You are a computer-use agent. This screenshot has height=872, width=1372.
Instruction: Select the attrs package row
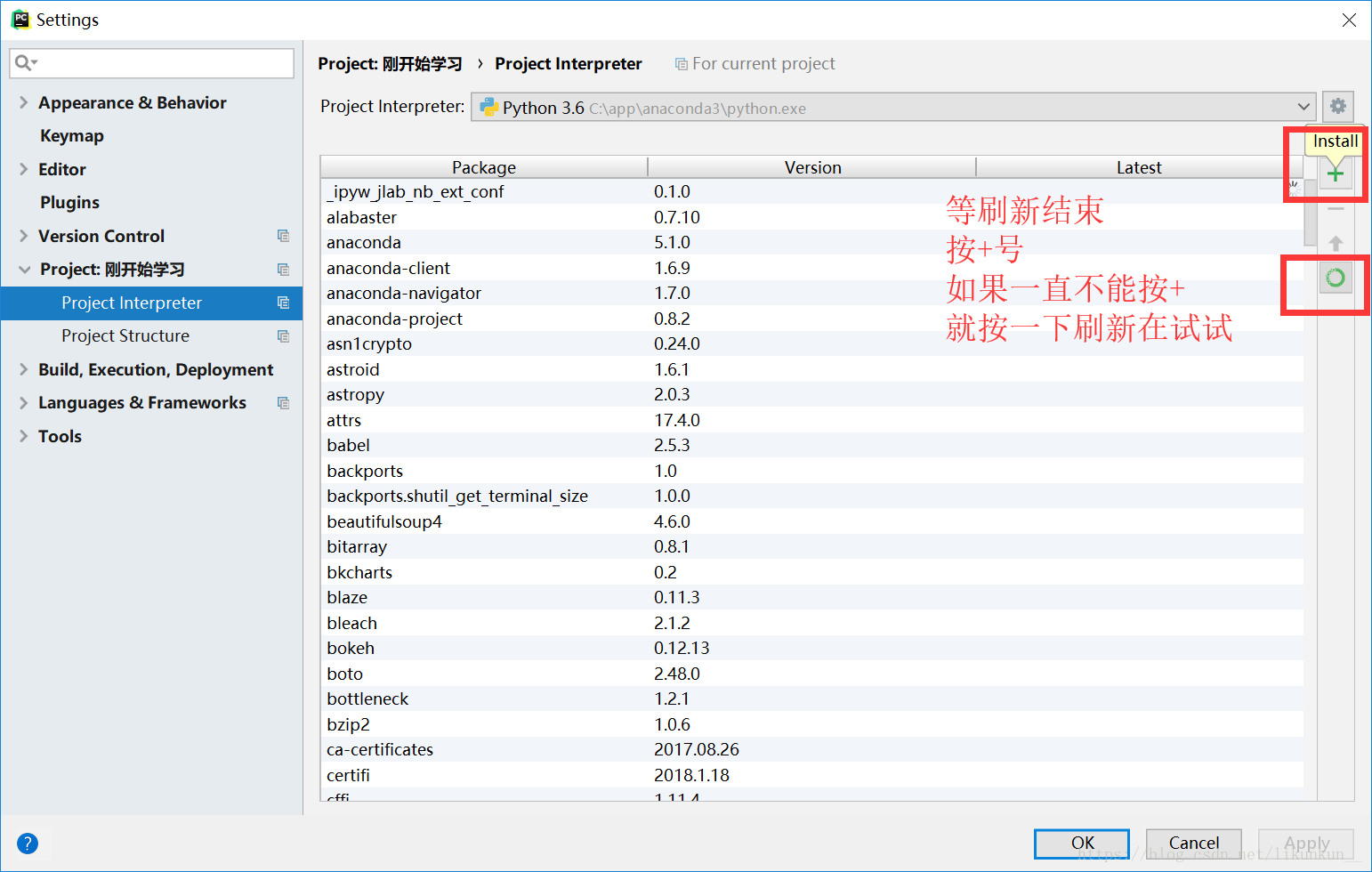(x=811, y=420)
